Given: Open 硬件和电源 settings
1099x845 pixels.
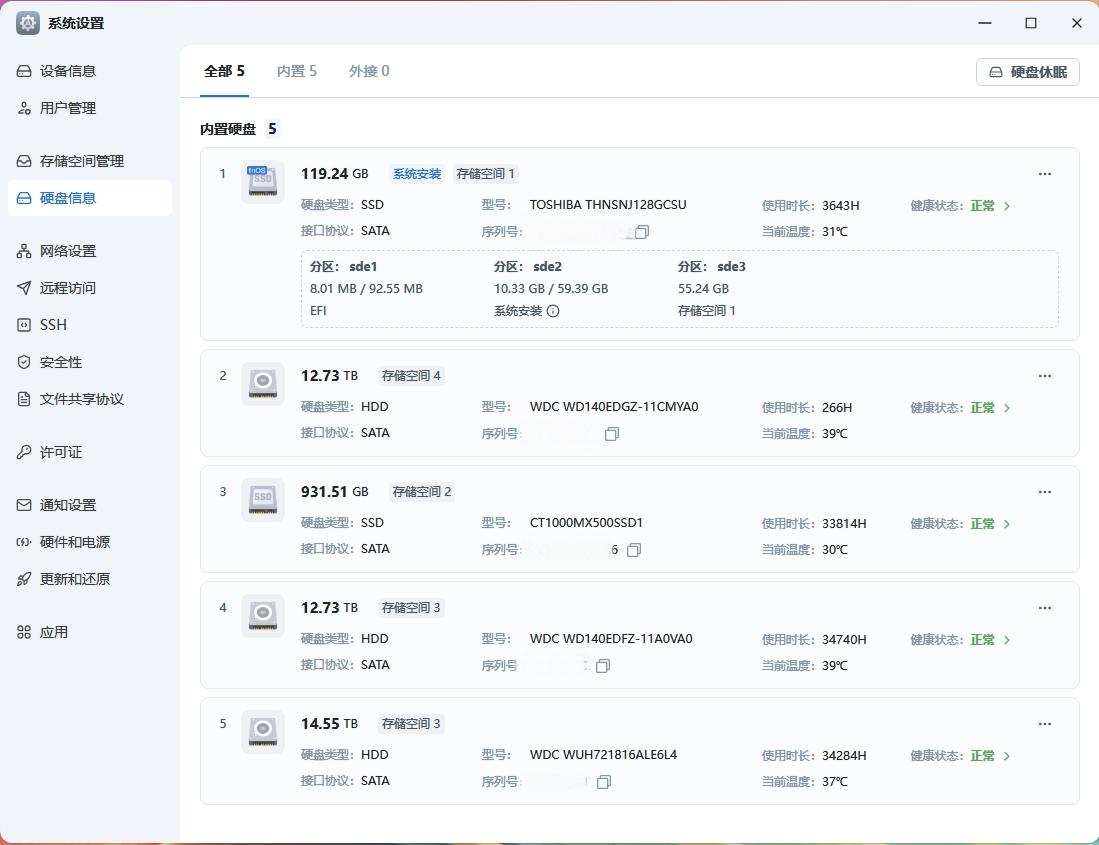Looking at the screenshot, I should point(75,542).
